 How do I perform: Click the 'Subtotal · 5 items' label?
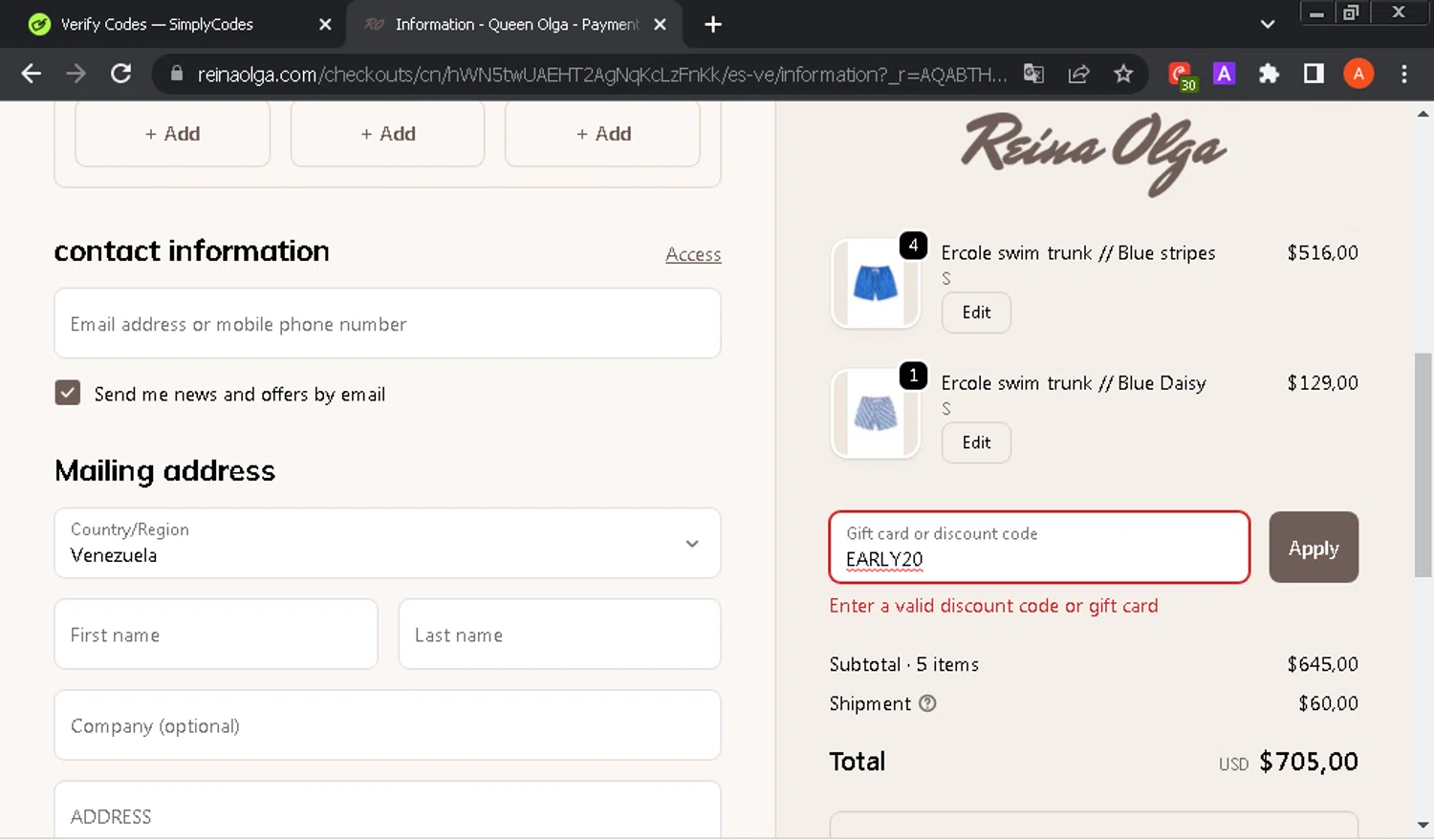pyautogui.click(x=904, y=664)
